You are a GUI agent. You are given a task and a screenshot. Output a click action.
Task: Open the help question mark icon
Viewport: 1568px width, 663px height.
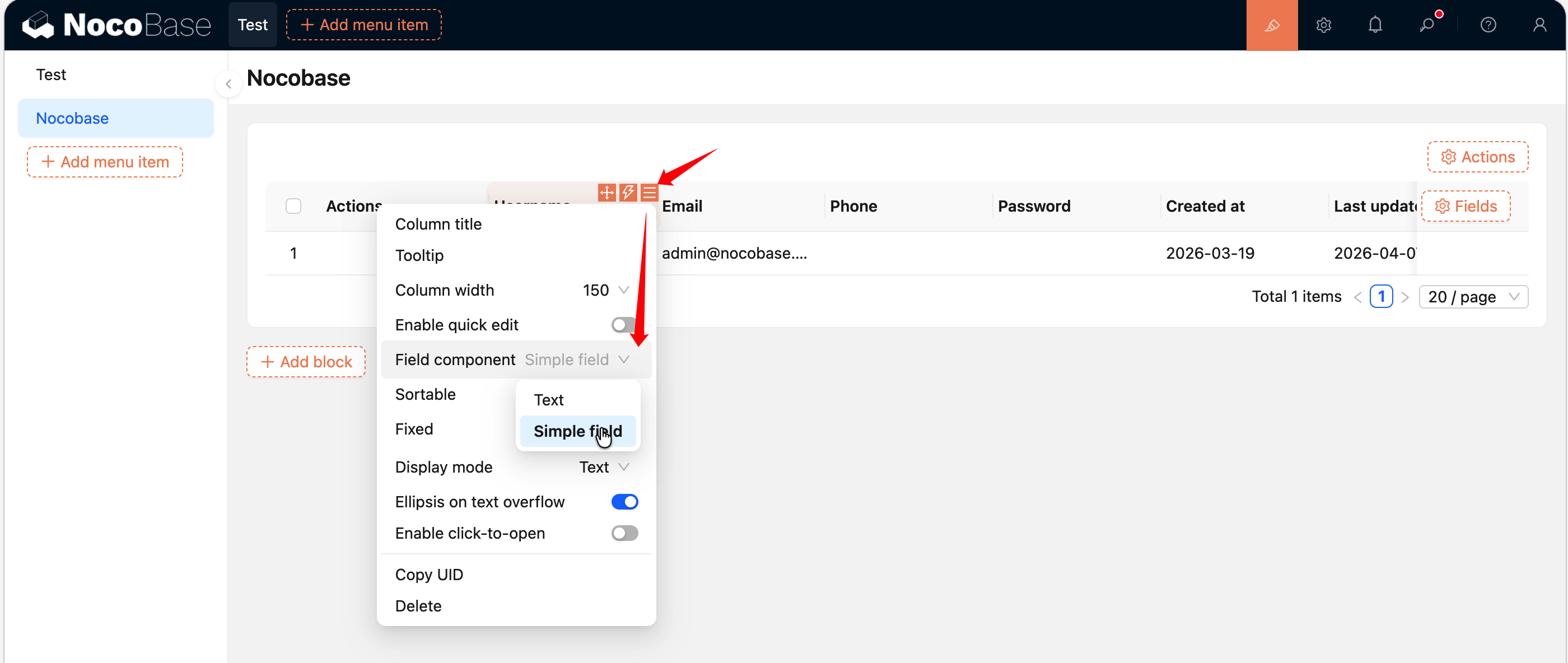point(1488,25)
